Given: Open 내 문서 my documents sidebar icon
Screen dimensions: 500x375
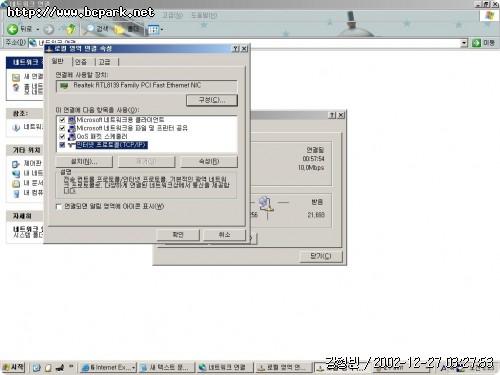Looking at the screenshot, I should 16,184.
